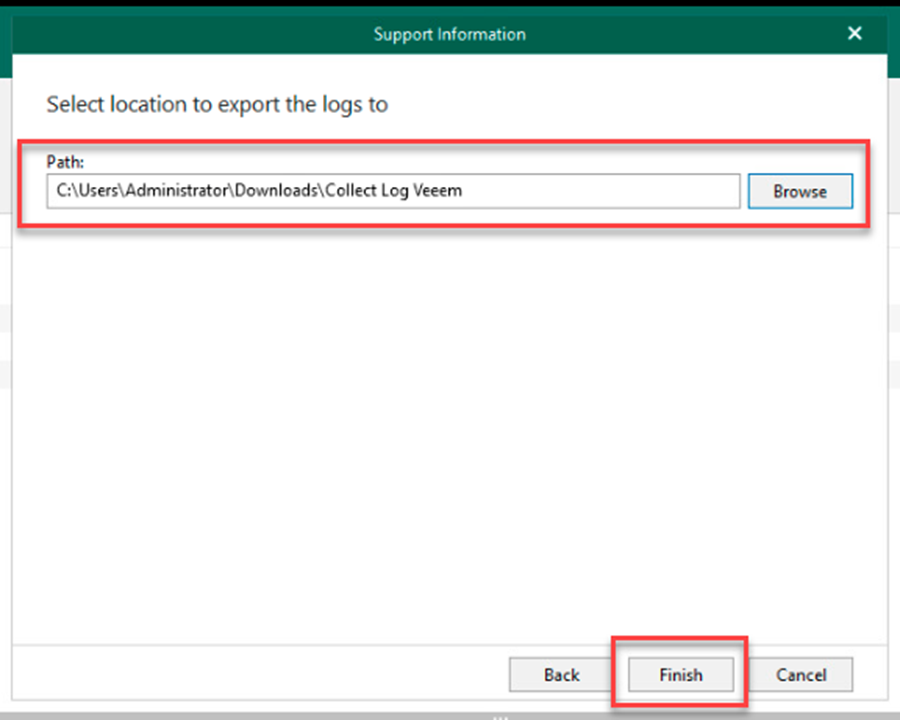
Task: Click empty space right of the path text
Action: (x=600, y=191)
